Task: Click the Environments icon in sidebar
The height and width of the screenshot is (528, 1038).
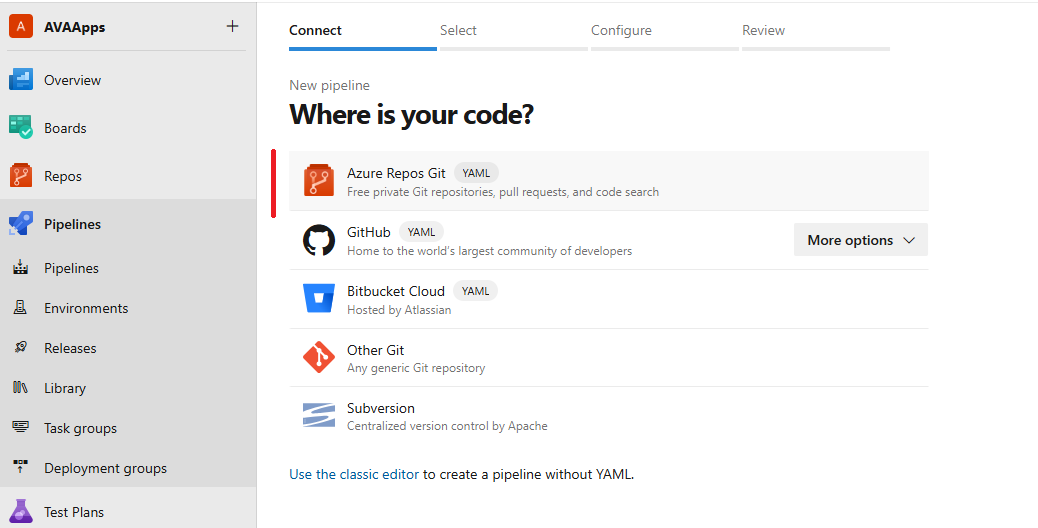Action: 21,308
